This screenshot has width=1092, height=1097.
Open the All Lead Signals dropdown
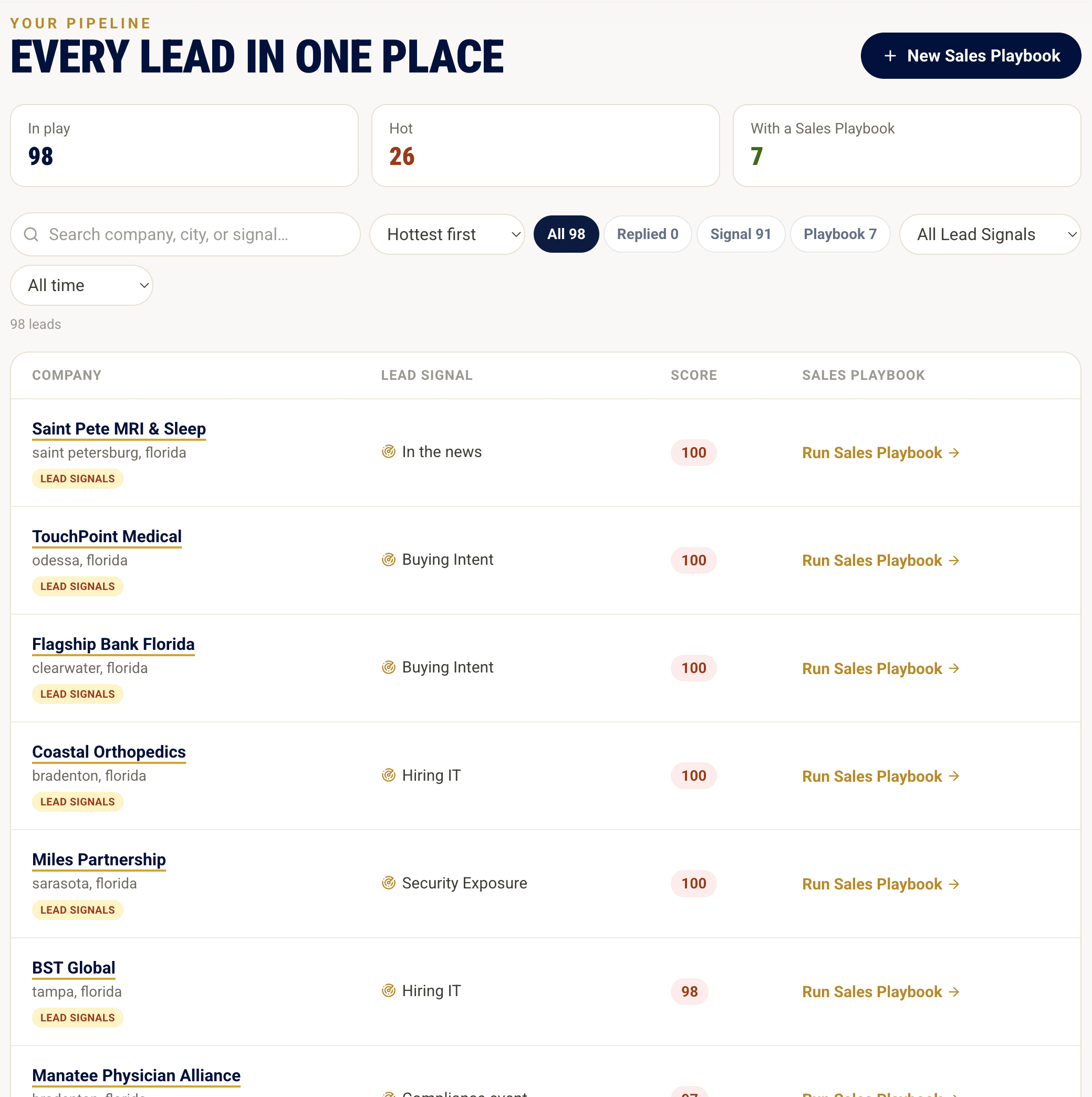pyautogui.click(x=990, y=234)
